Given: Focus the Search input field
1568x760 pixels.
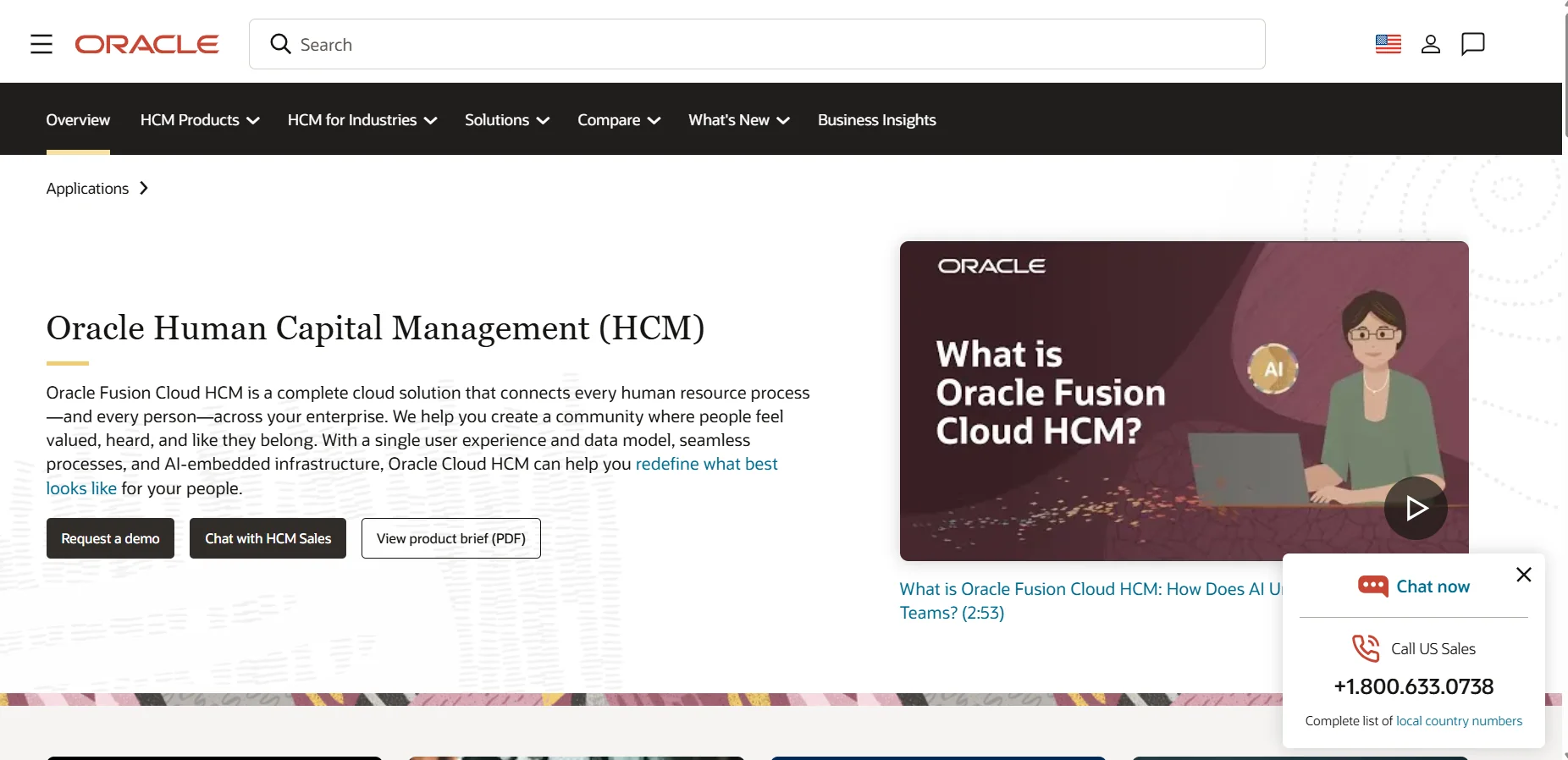Looking at the screenshot, I should click(757, 44).
